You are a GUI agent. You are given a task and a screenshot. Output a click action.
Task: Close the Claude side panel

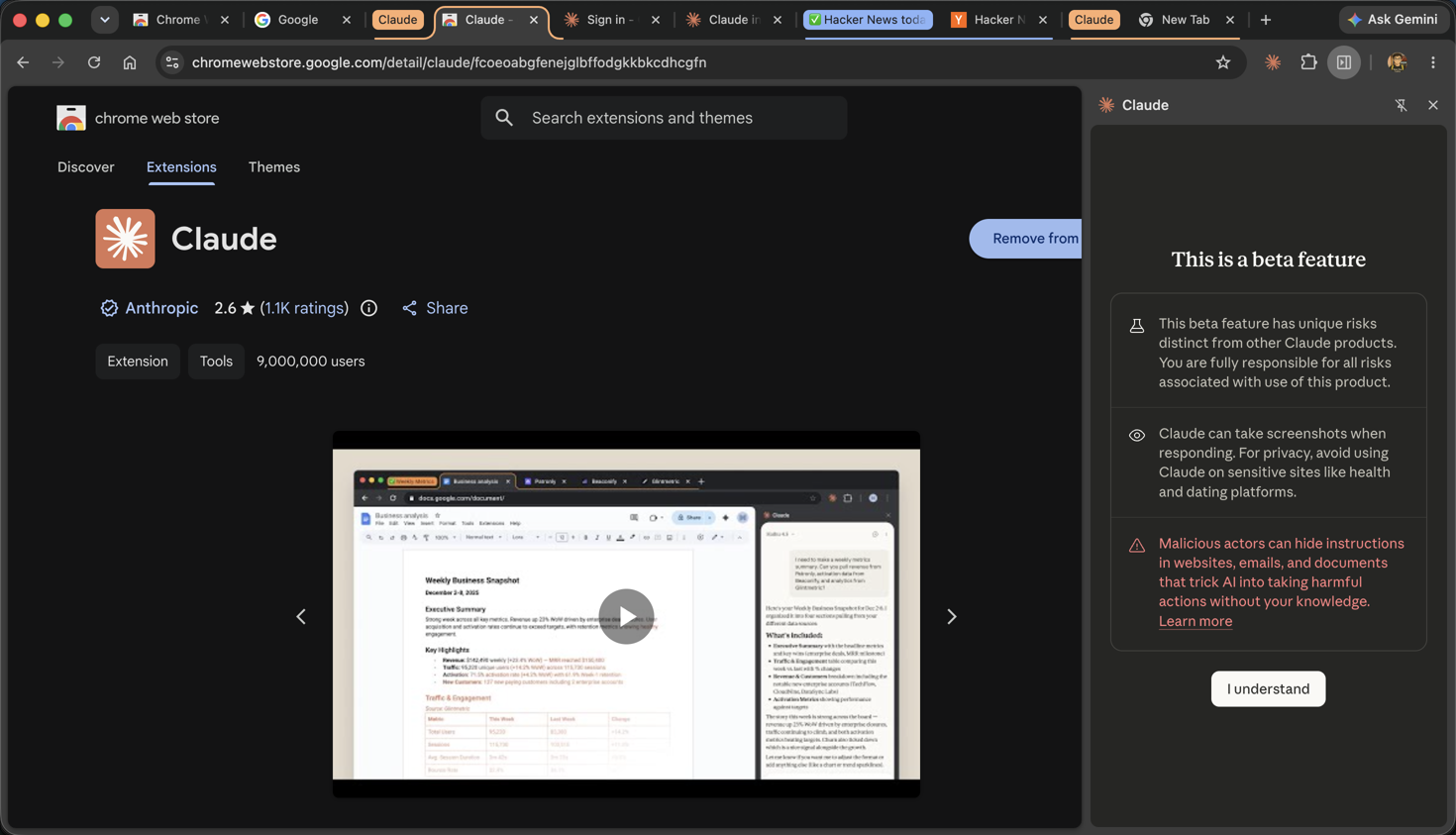pos(1433,105)
